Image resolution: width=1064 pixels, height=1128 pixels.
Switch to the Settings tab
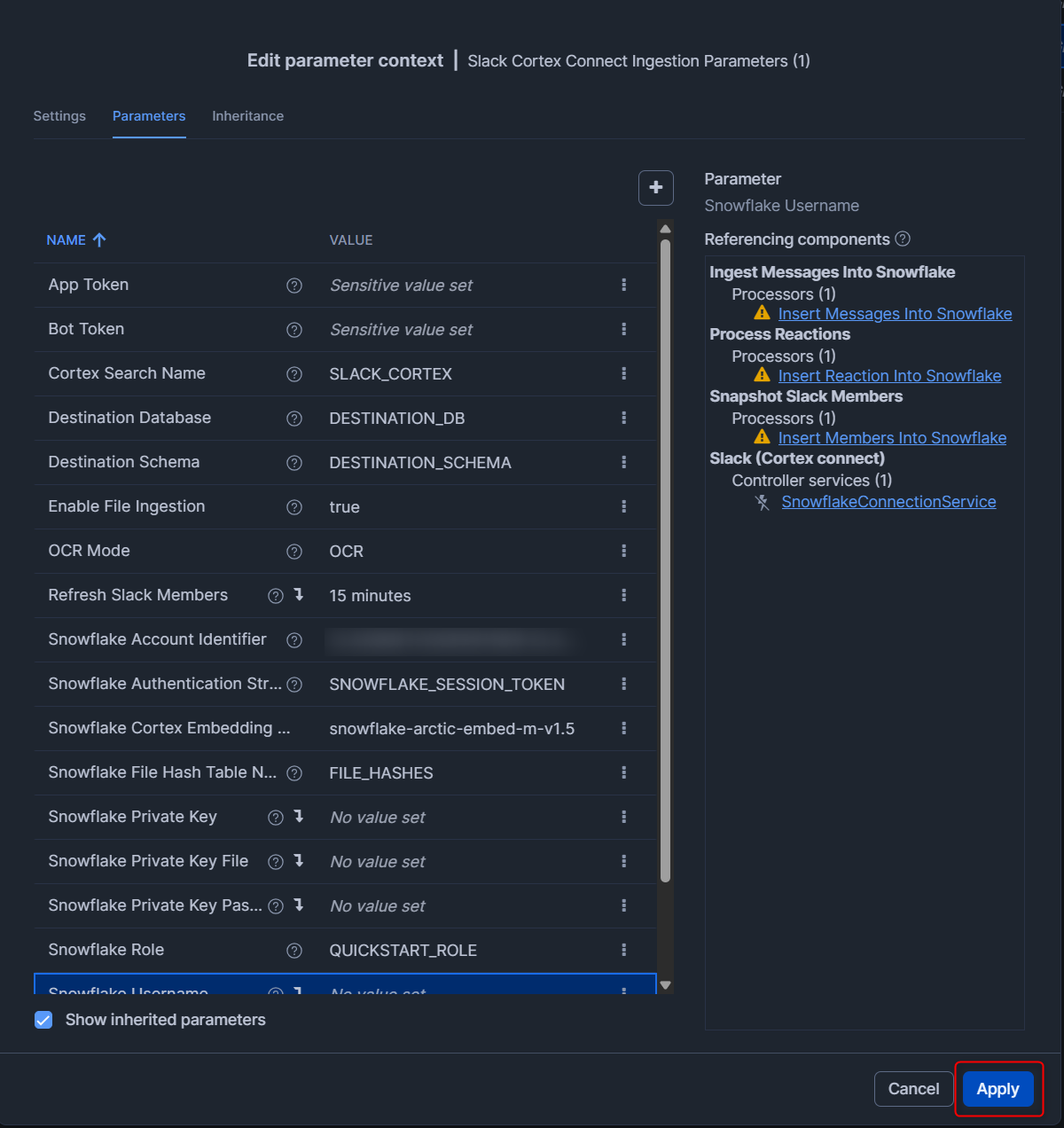[x=59, y=116]
